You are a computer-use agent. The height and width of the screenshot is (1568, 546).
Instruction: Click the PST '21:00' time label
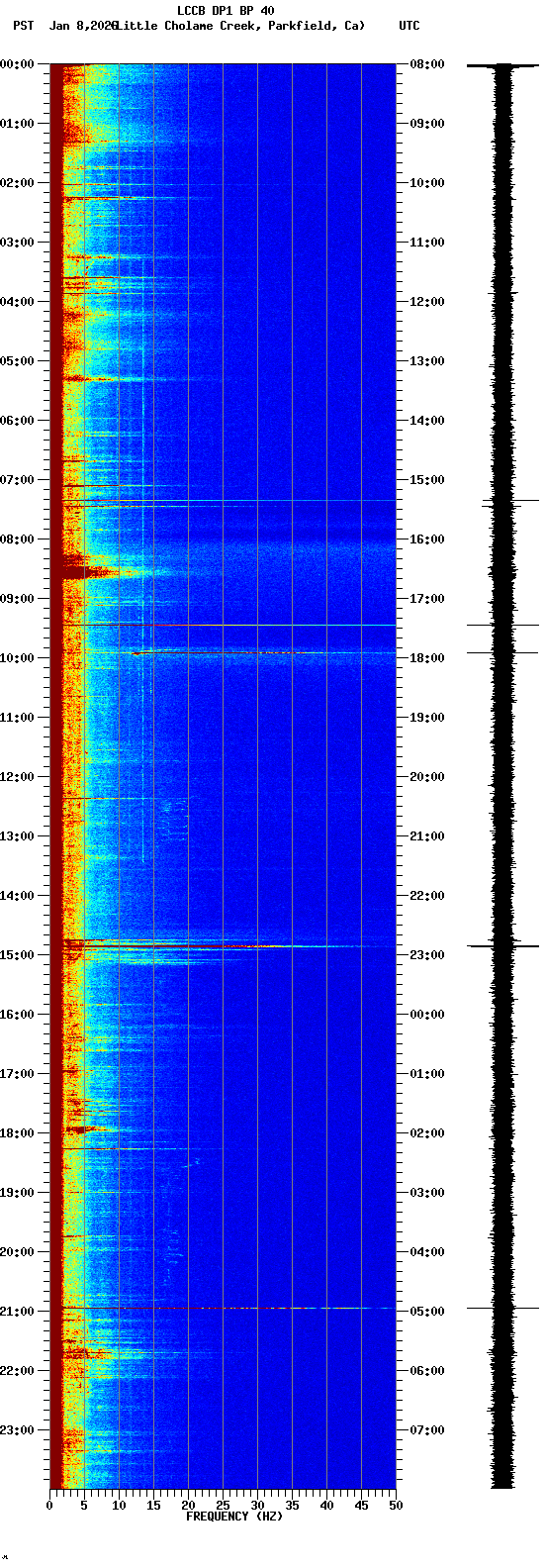[x=17, y=1312]
